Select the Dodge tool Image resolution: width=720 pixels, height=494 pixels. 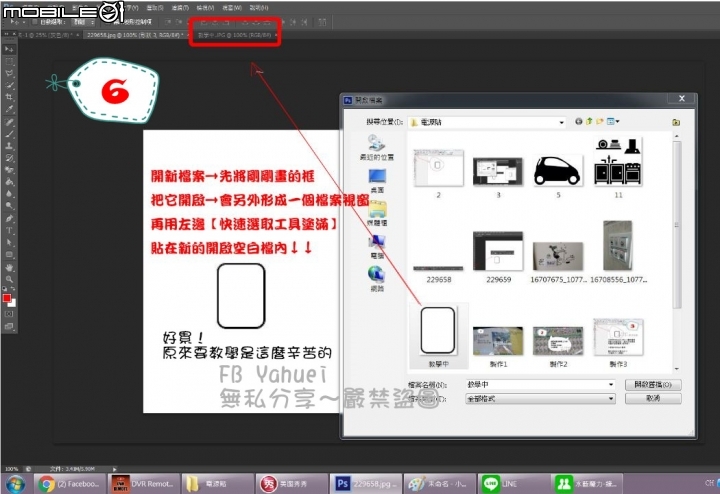pyautogui.click(x=9, y=206)
